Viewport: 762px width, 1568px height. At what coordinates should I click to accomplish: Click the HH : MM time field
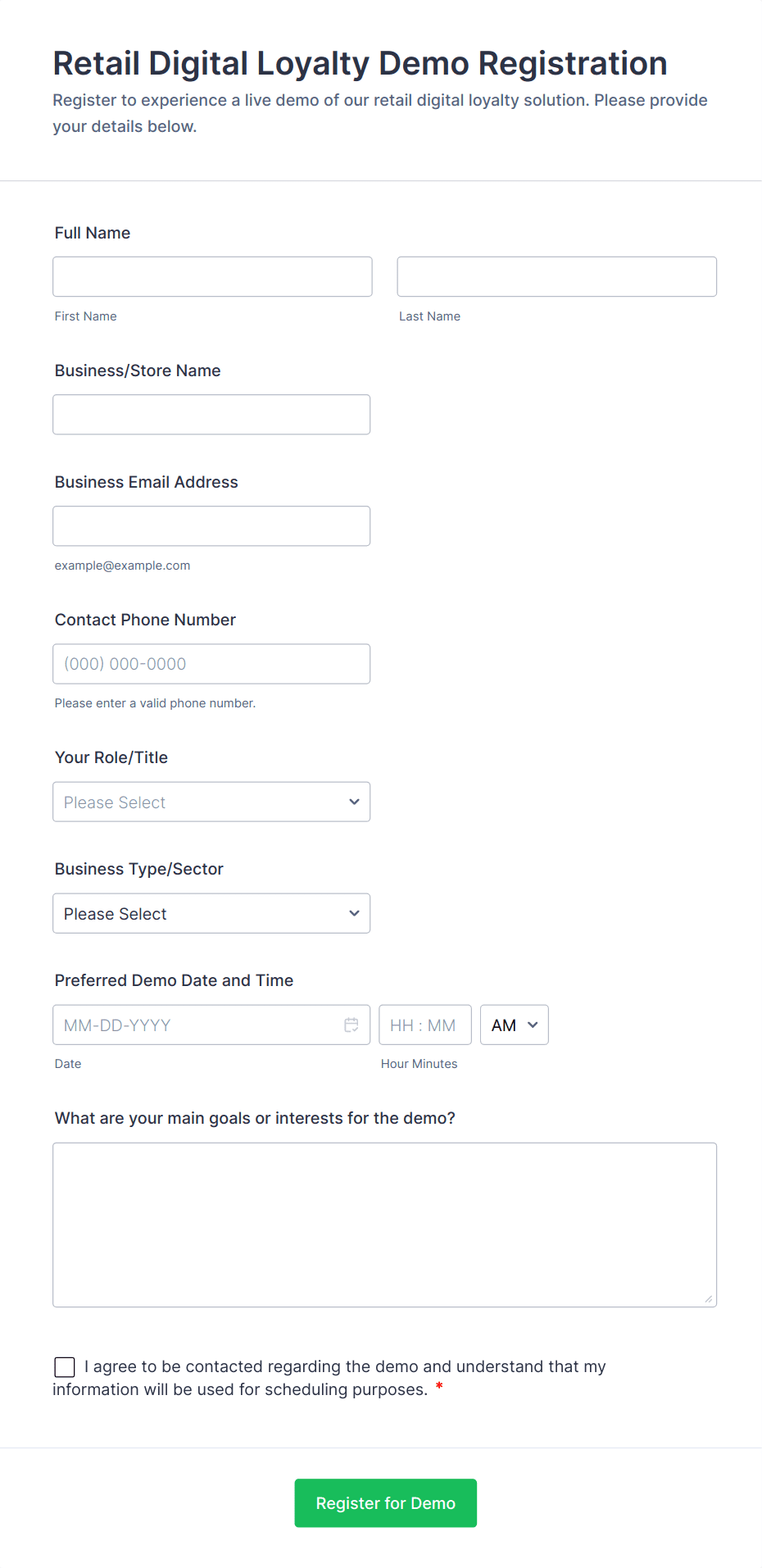pyautogui.click(x=424, y=1025)
